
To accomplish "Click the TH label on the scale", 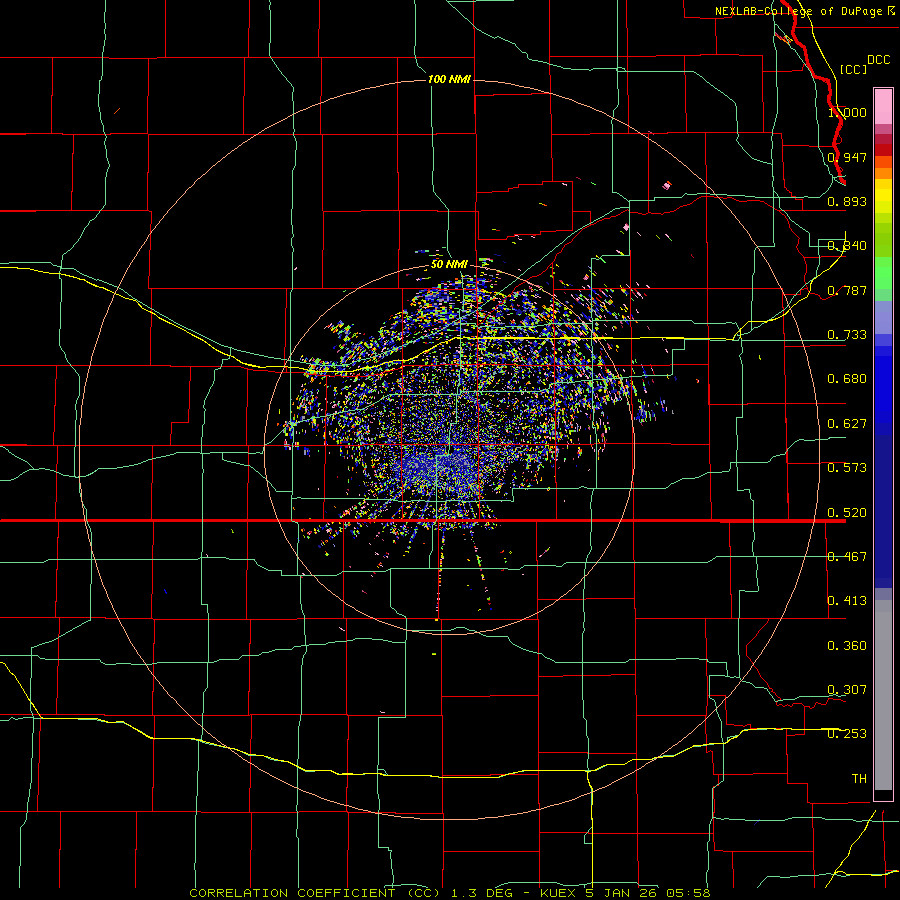I will (x=859, y=779).
